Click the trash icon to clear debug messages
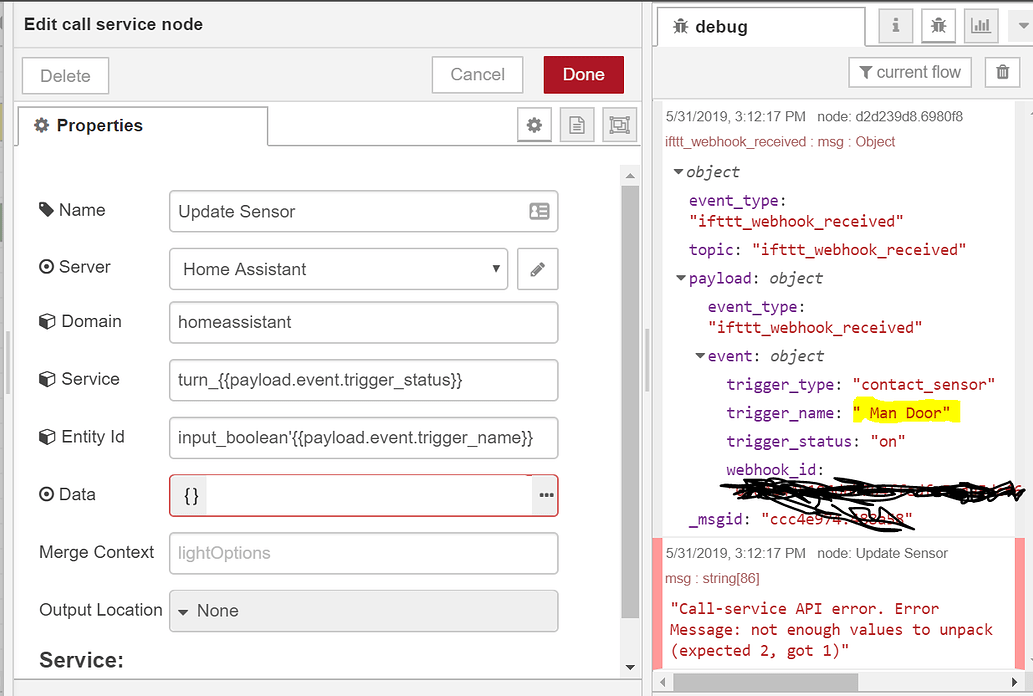1033x696 pixels. point(1002,72)
